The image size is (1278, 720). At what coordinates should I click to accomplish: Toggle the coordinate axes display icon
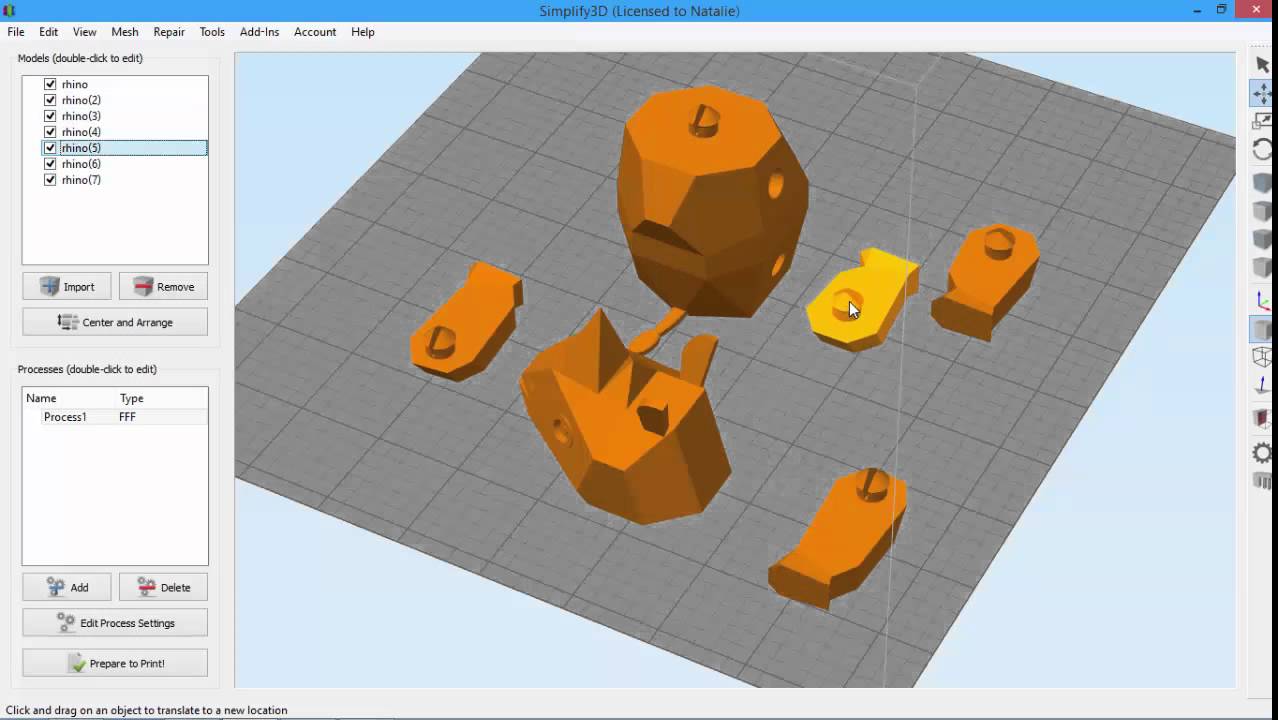coord(1263,301)
